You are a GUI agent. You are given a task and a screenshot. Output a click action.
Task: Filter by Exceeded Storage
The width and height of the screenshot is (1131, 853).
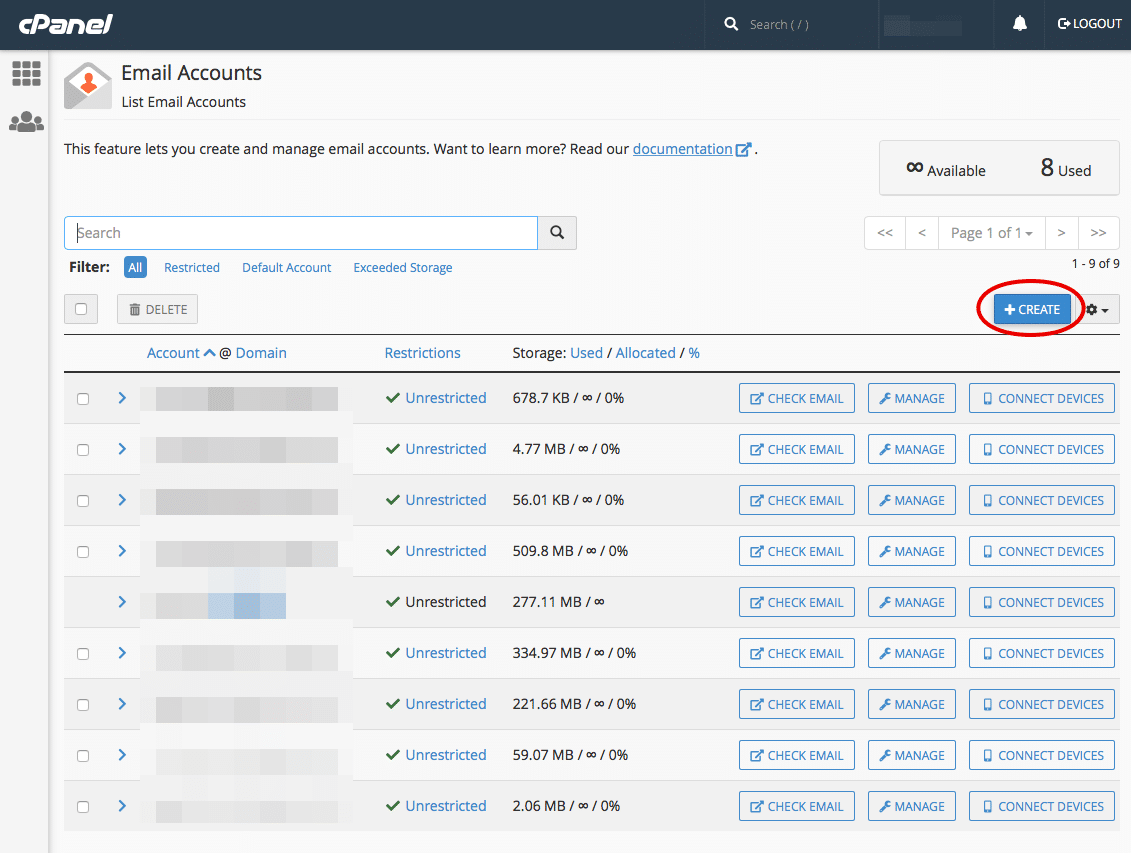click(x=402, y=268)
